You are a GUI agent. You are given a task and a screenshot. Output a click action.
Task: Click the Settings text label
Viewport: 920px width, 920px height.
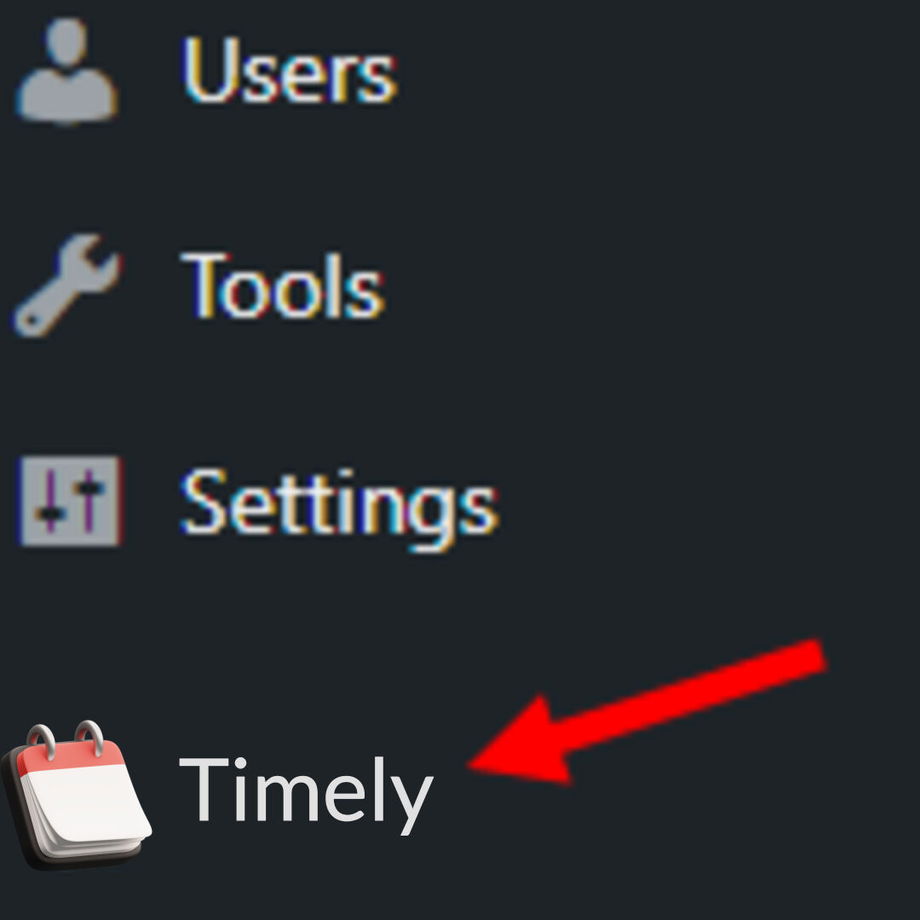[340, 509]
